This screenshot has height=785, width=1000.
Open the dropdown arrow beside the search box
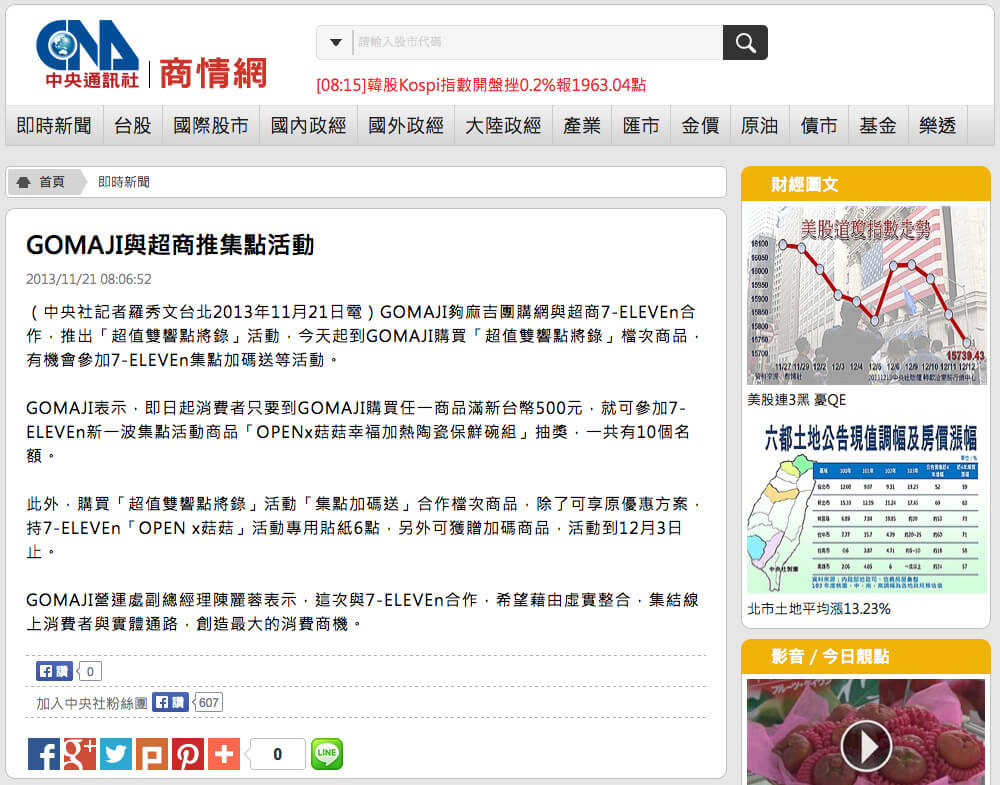pos(335,43)
